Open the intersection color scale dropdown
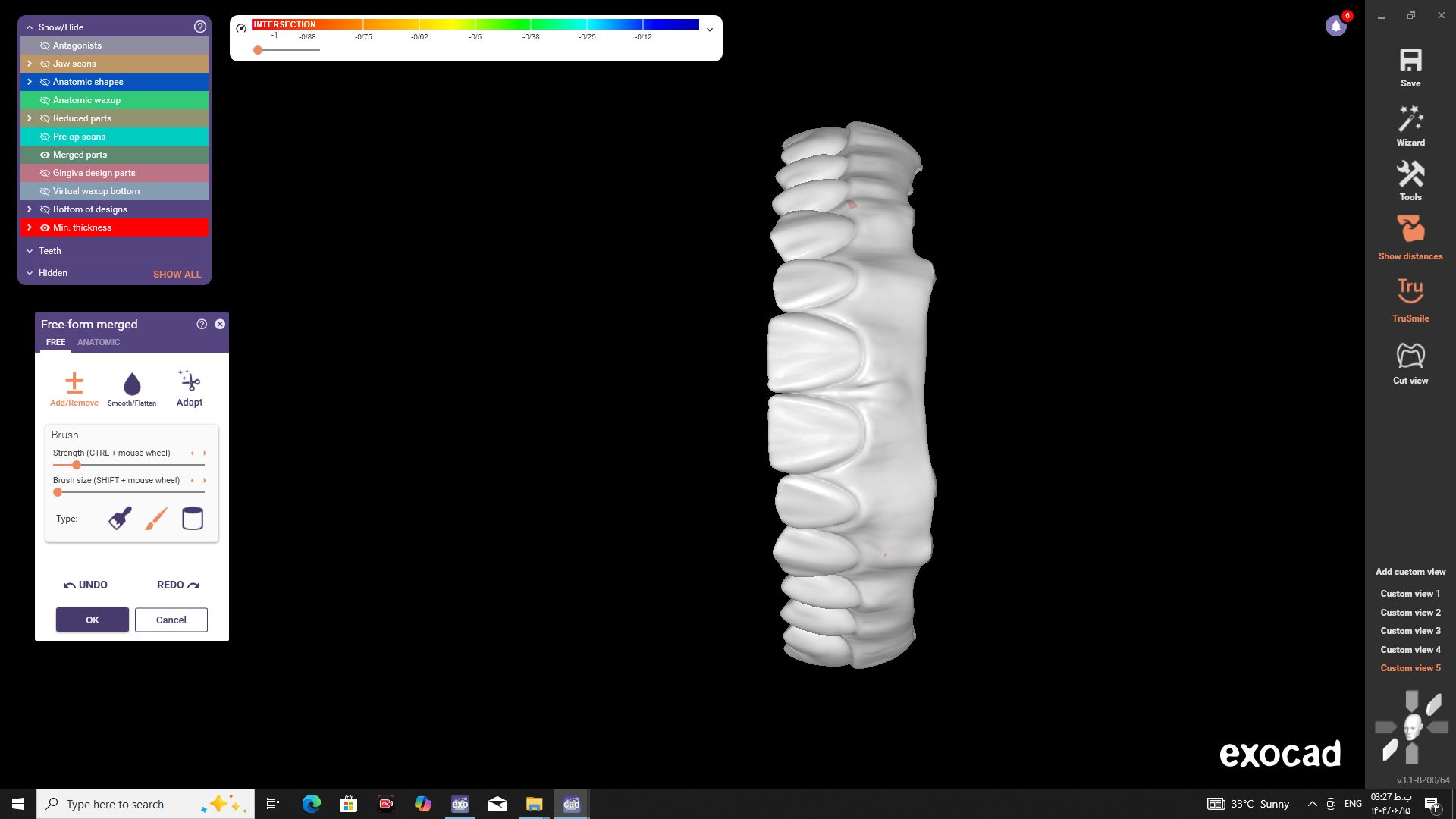This screenshot has width=1456, height=819. tap(710, 30)
